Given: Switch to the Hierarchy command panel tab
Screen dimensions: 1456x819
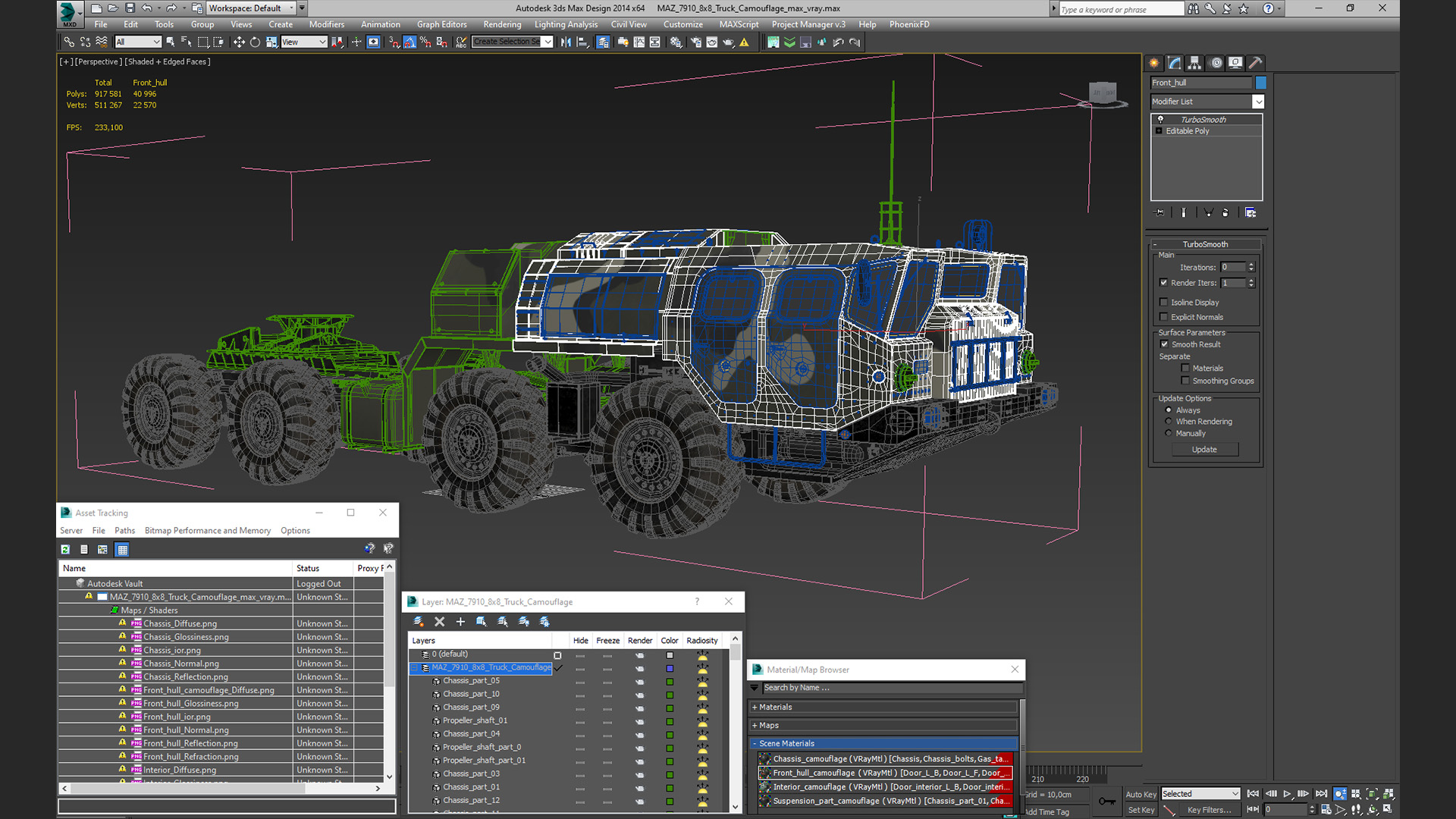Looking at the screenshot, I should click(1195, 63).
